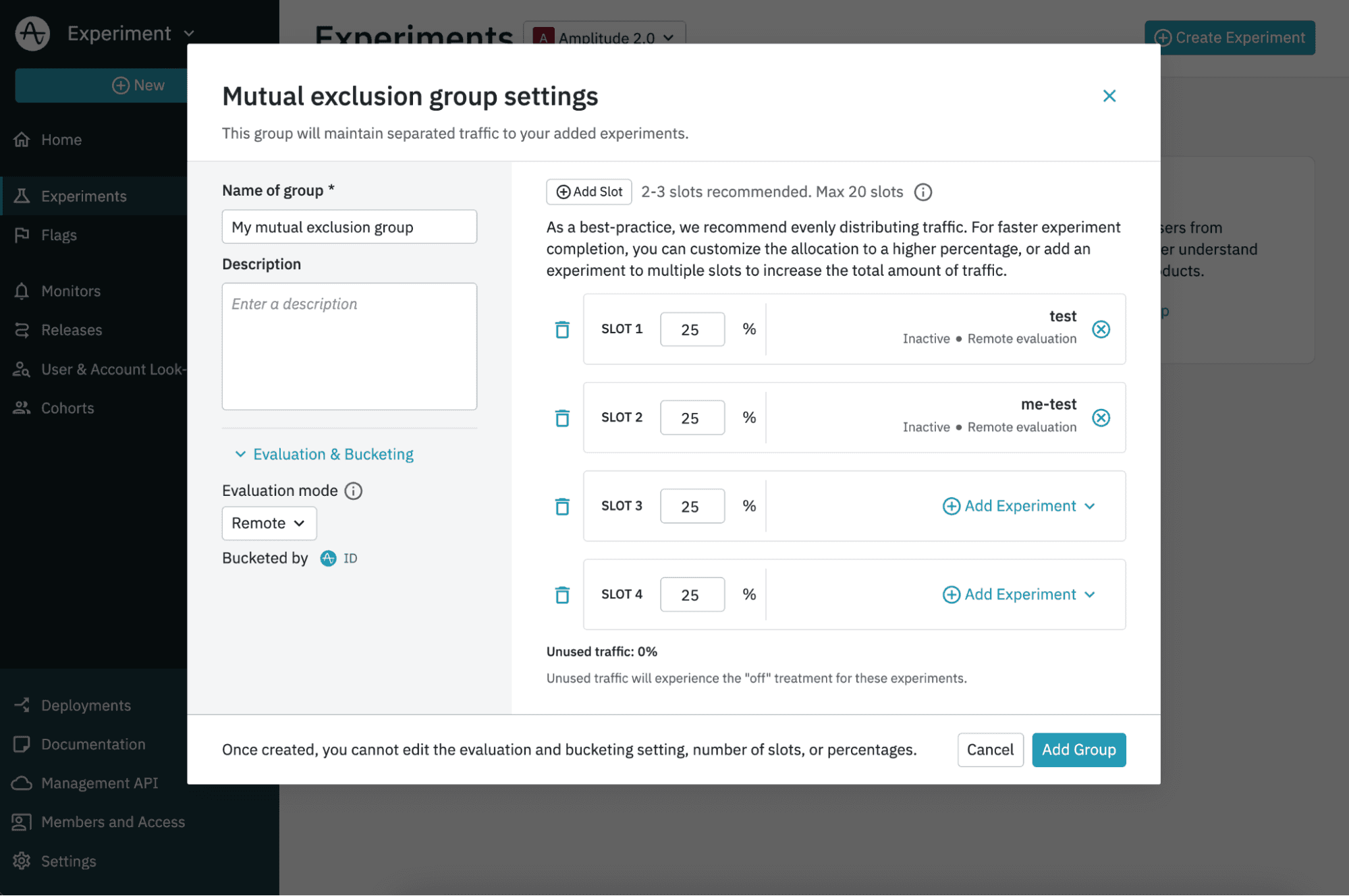Close the mutual exclusion group dialog
This screenshot has height=896, width=1349.
click(x=1109, y=96)
